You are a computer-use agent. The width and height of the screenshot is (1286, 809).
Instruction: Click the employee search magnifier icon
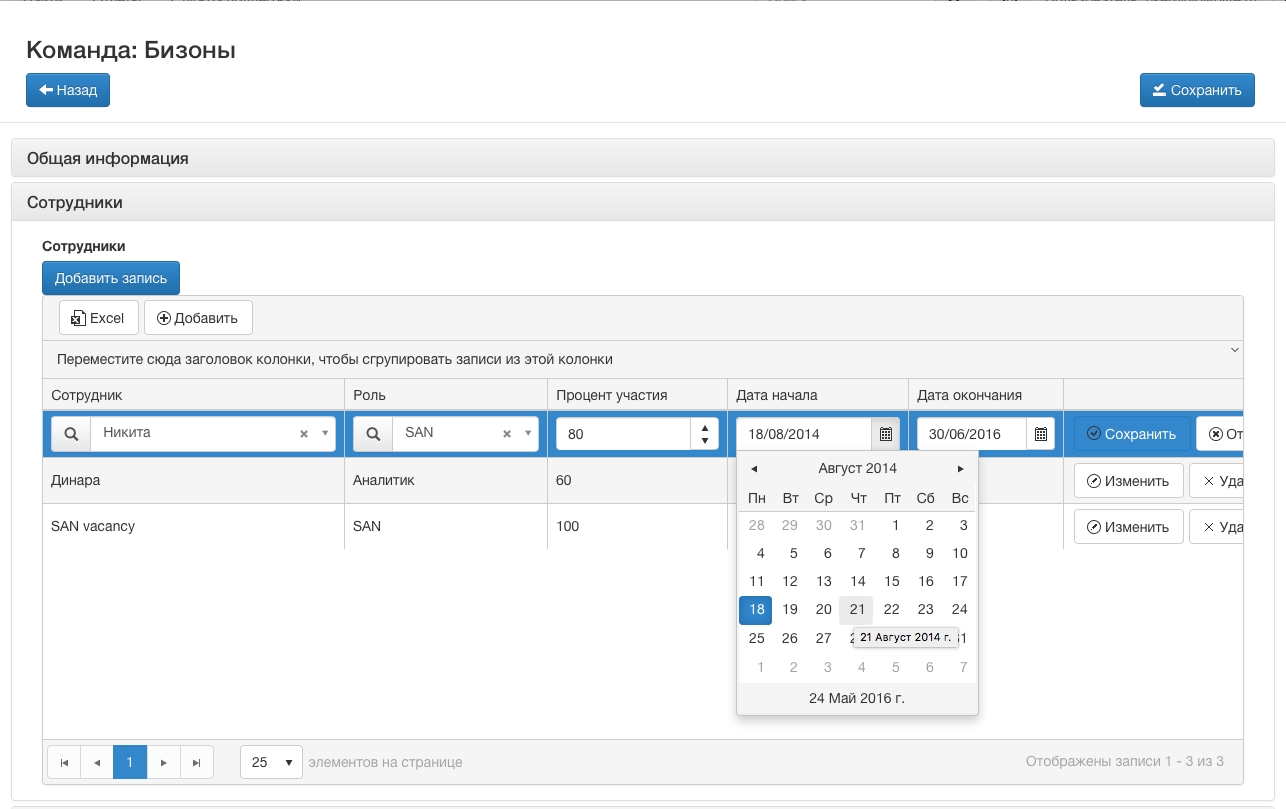click(x=71, y=434)
